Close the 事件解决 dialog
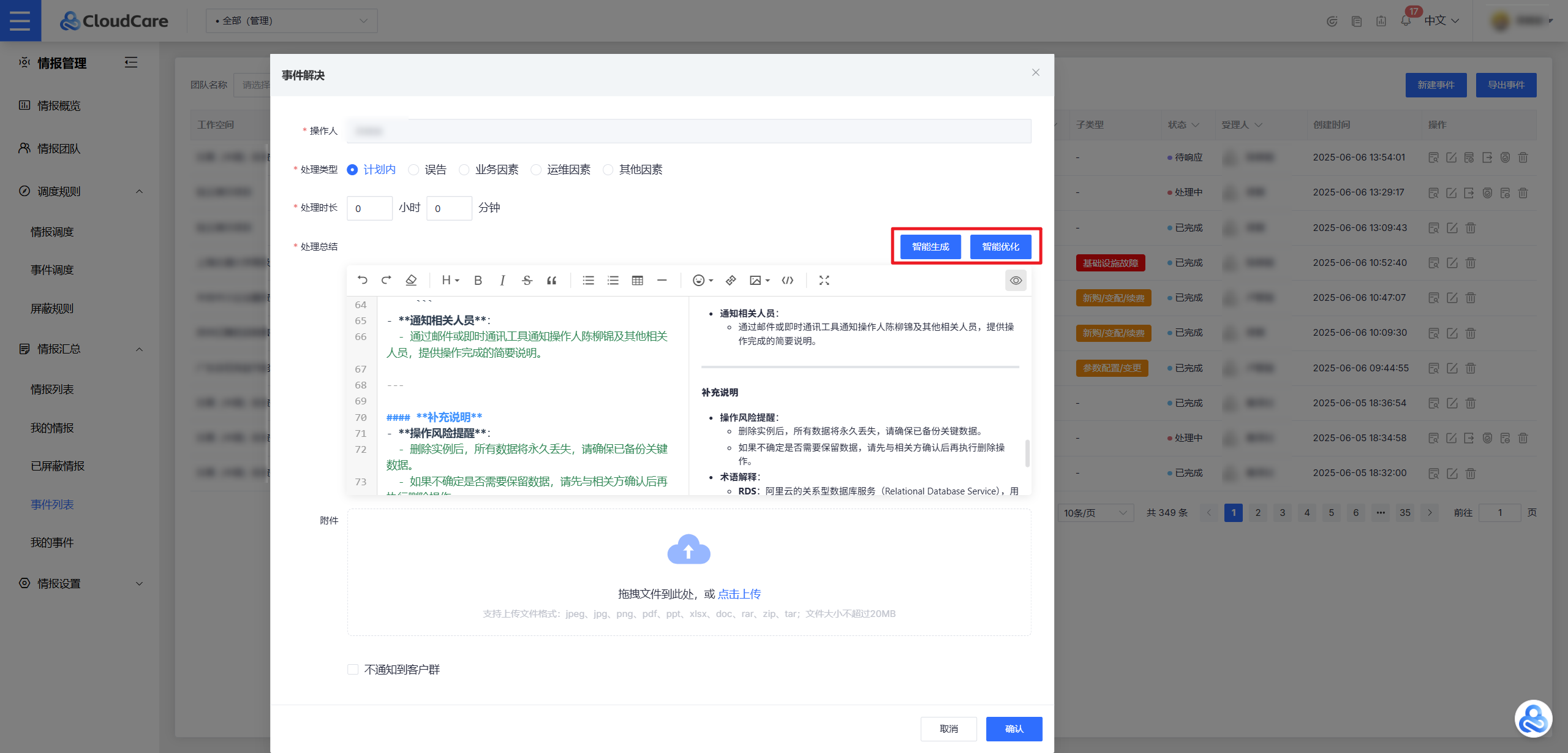Viewport: 1568px width, 753px height. pyautogui.click(x=1036, y=72)
